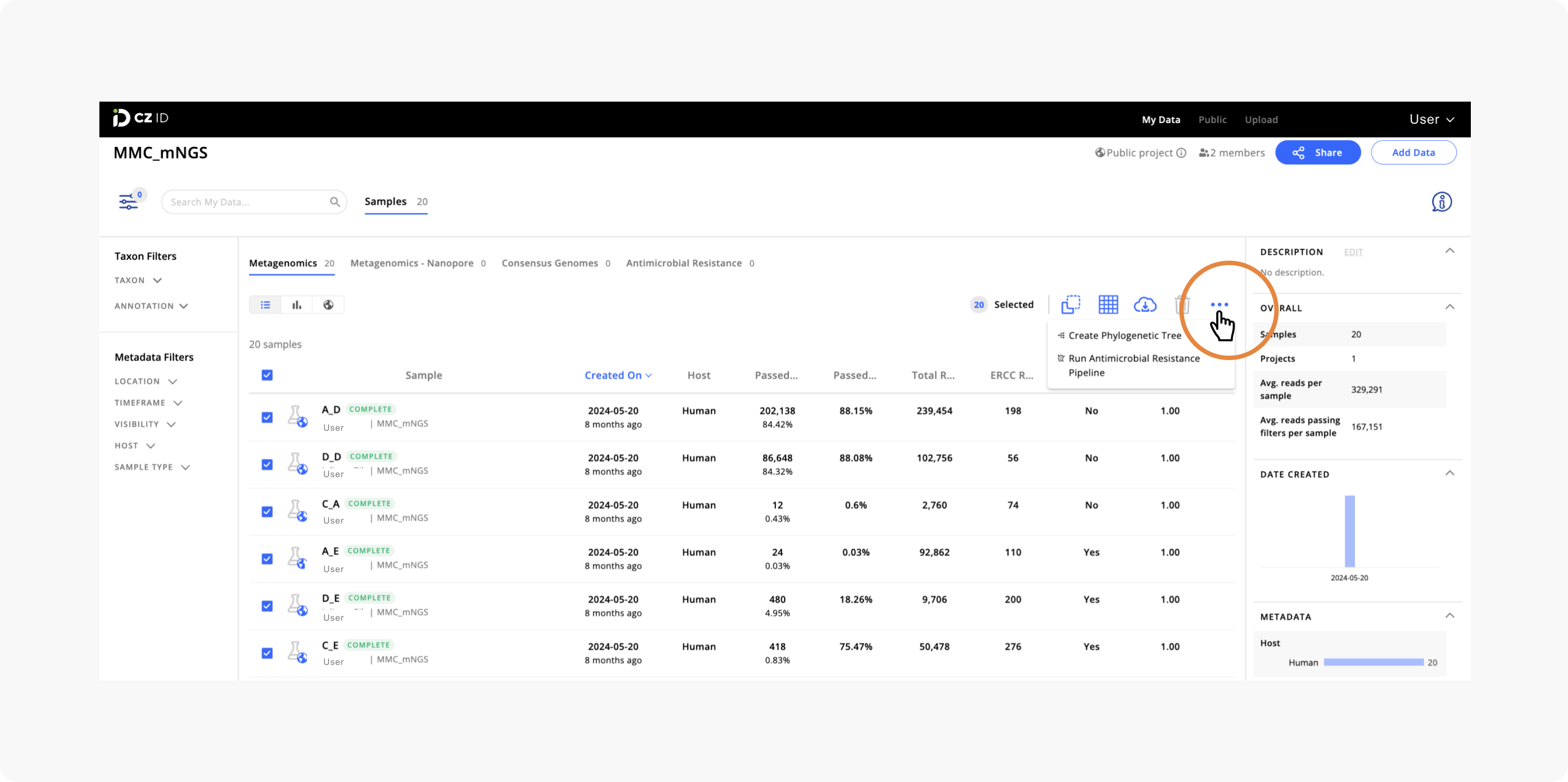The image size is (1568, 782).
Task: Open sample A_D name link
Action: pos(331,409)
